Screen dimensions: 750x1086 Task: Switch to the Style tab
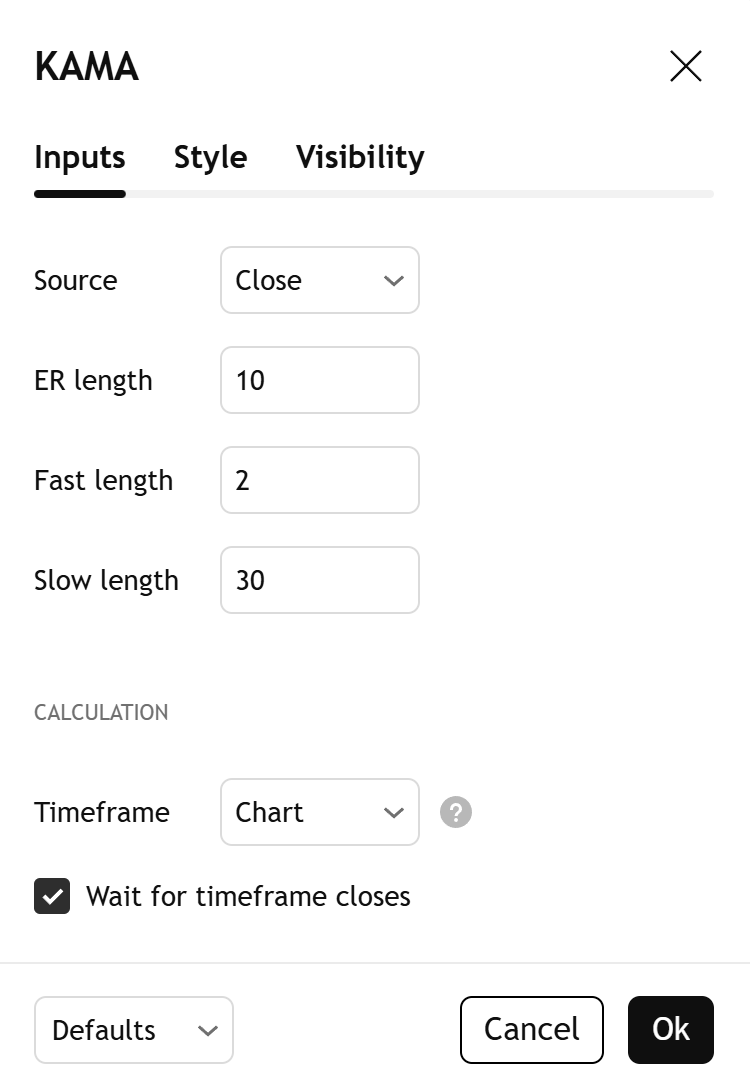pos(210,158)
